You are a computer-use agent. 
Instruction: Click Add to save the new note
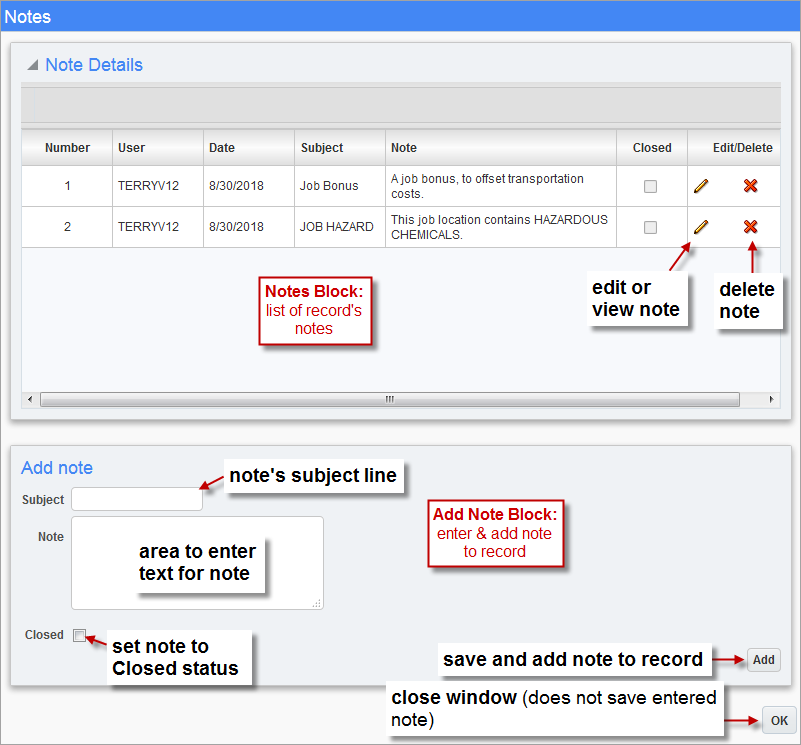click(x=763, y=659)
